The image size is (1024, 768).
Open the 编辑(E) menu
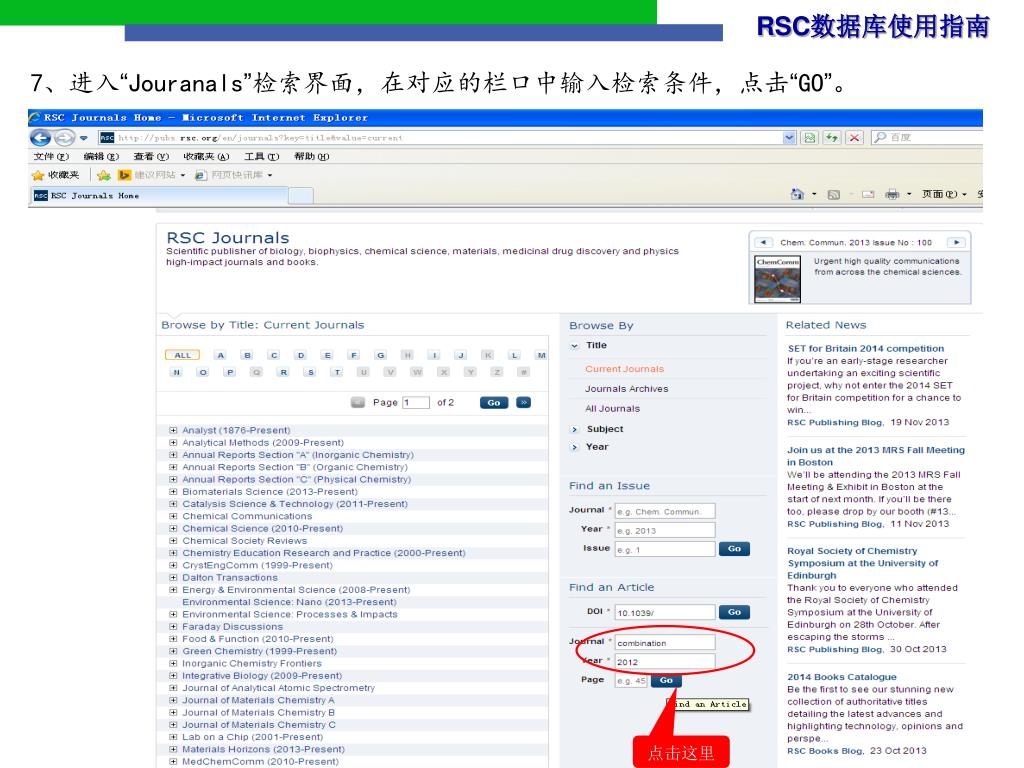click(101, 157)
